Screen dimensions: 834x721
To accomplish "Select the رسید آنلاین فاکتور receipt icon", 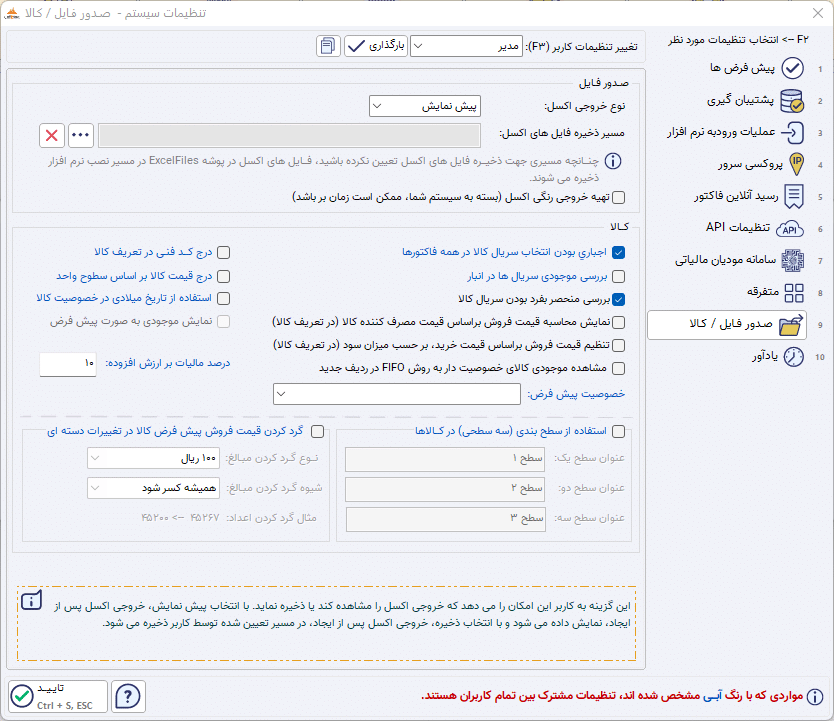I will [x=794, y=197].
